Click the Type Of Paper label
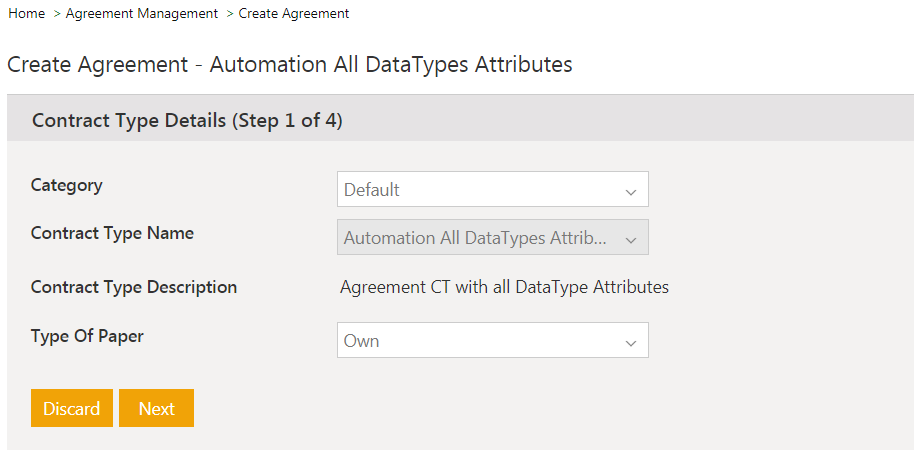 87,336
